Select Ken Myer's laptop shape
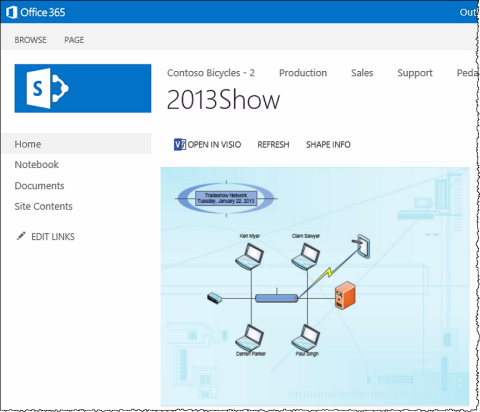The height and width of the screenshot is (412, 480). pos(250,256)
